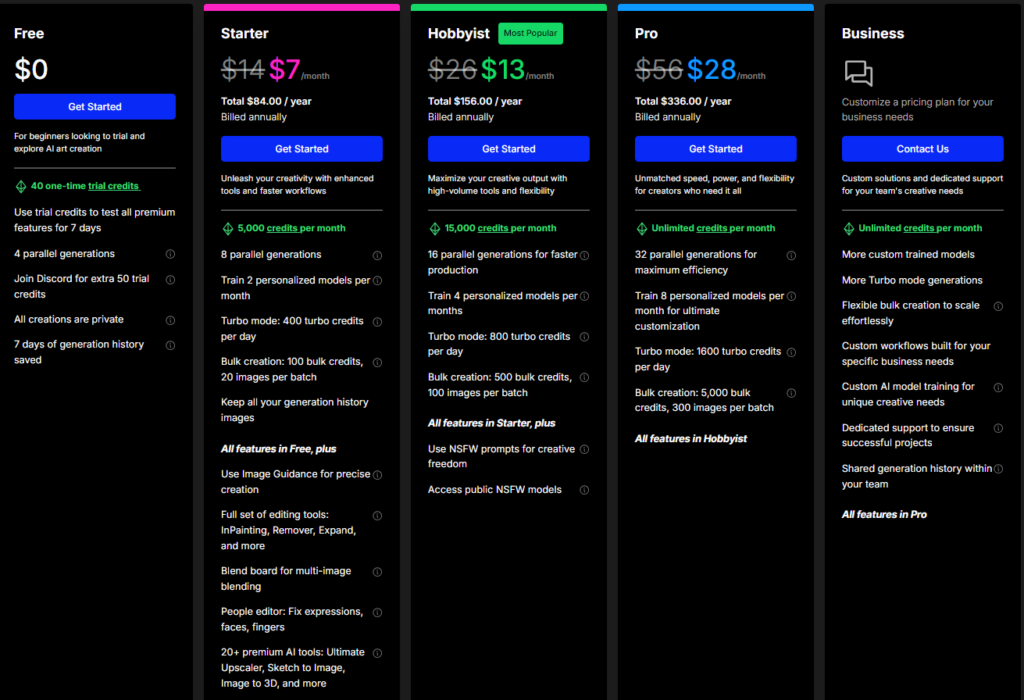The width and height of the screenshot is (1024, 700).
Task: Choose Get Started for the Hobbyist plan
Action: click(509, 149)
